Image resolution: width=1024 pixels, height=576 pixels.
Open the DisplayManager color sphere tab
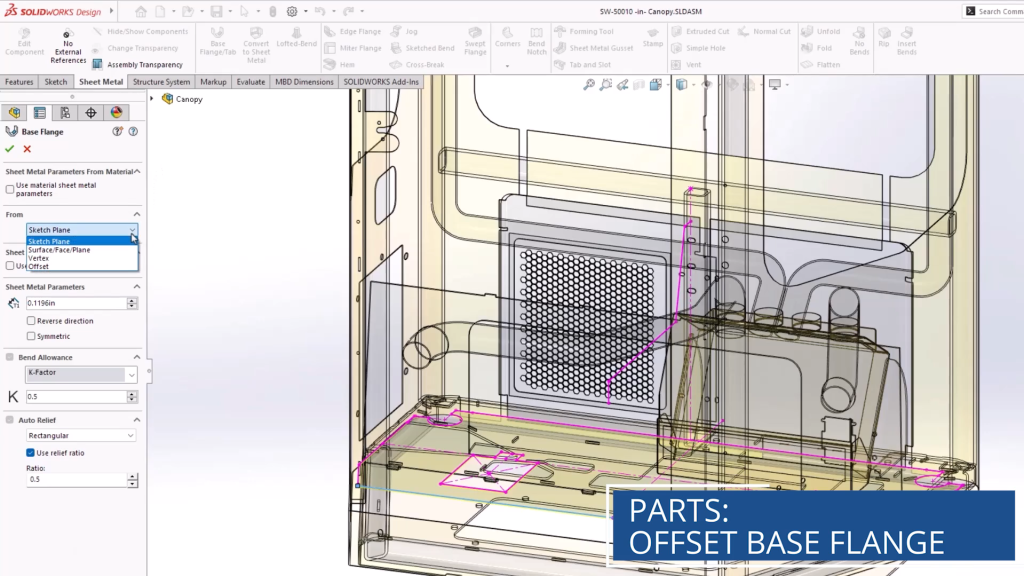(x=116, y=113)
